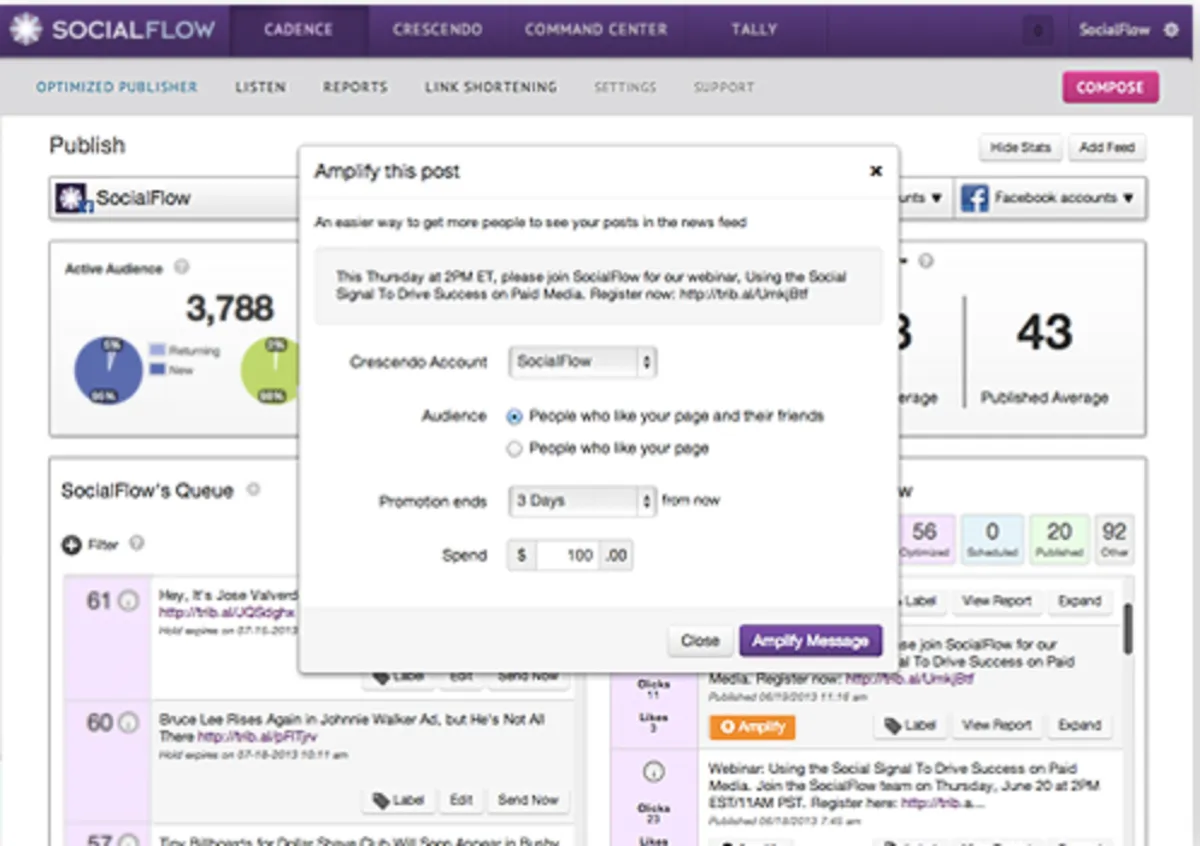Click the blue Active Audience pie chart

(109, 369)
